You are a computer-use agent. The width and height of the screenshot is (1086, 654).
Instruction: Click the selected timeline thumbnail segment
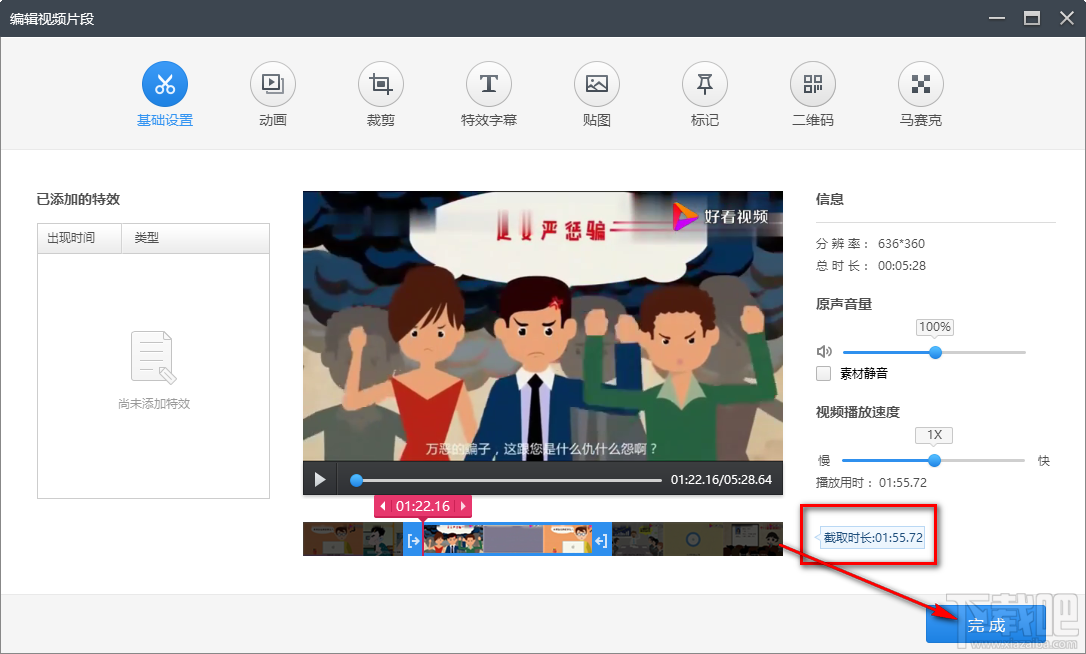(508, 540)
